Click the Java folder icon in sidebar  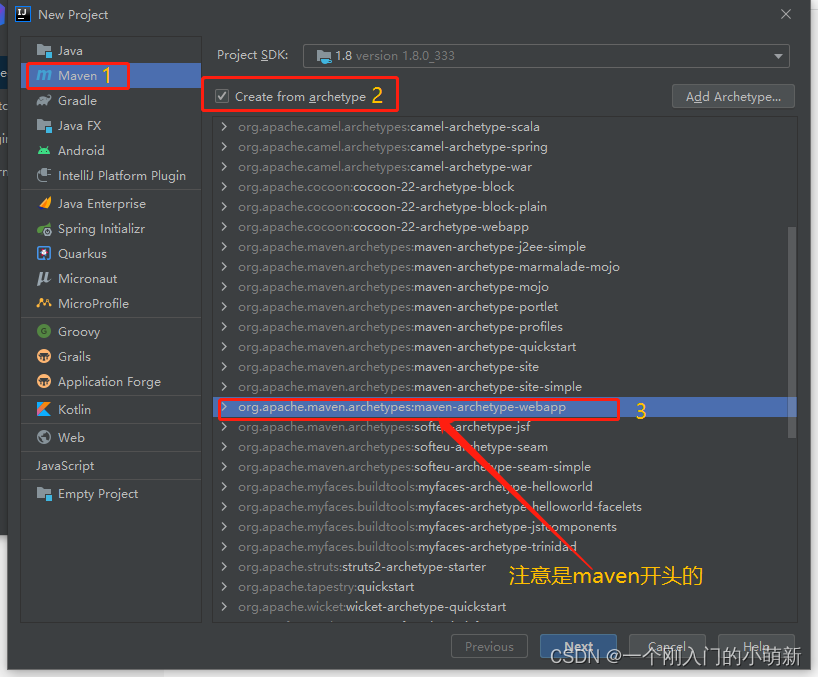click(44, 51)
